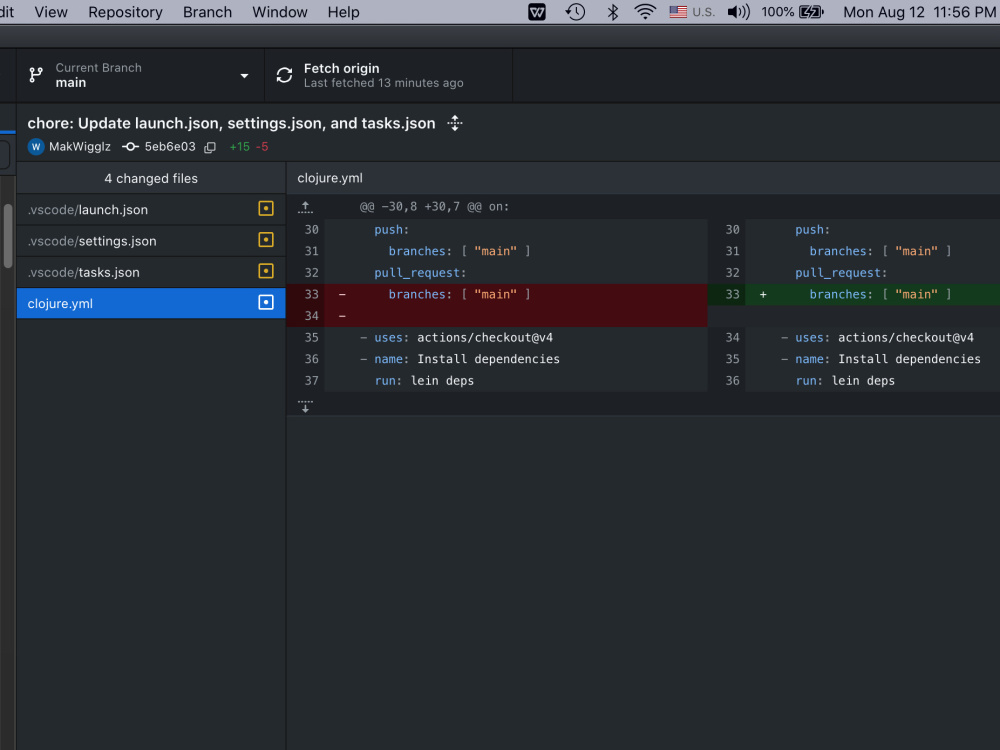Click modified status icon for settings.json
The width and height of the screenshot is (1000, 750).
266,240
